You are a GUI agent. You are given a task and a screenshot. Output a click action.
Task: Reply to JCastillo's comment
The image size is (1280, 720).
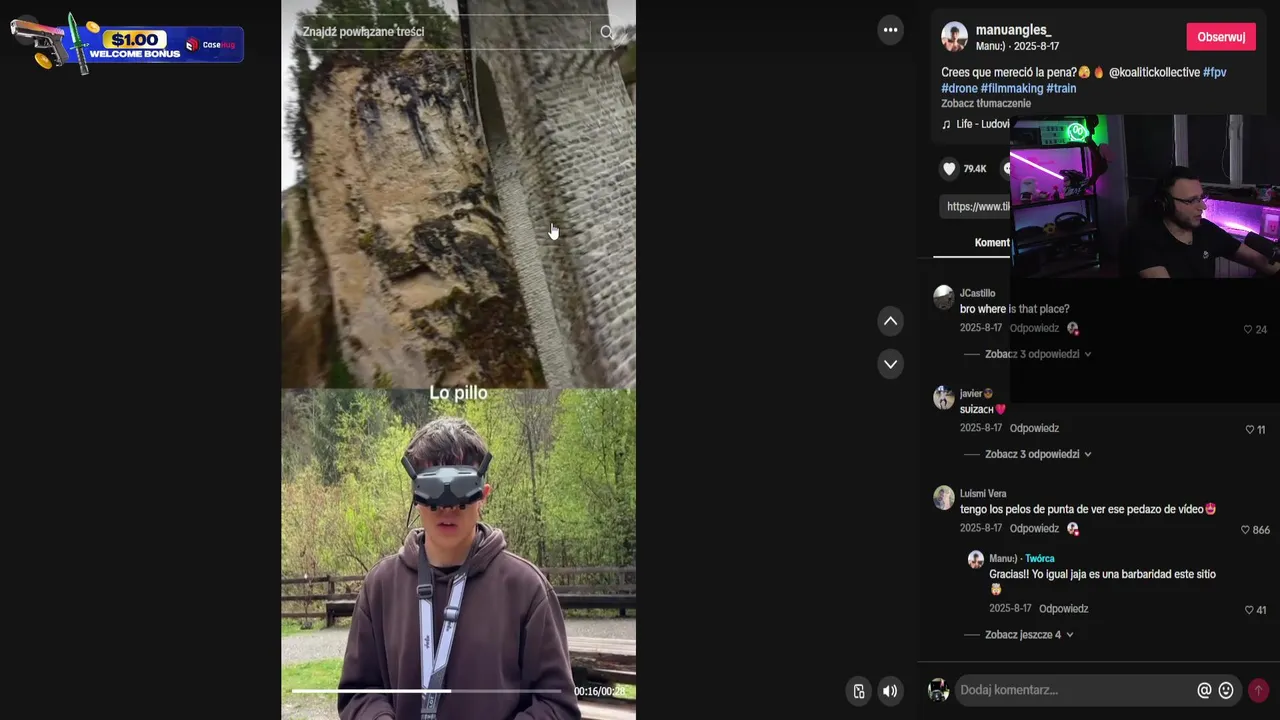(x=1034, y=328)
